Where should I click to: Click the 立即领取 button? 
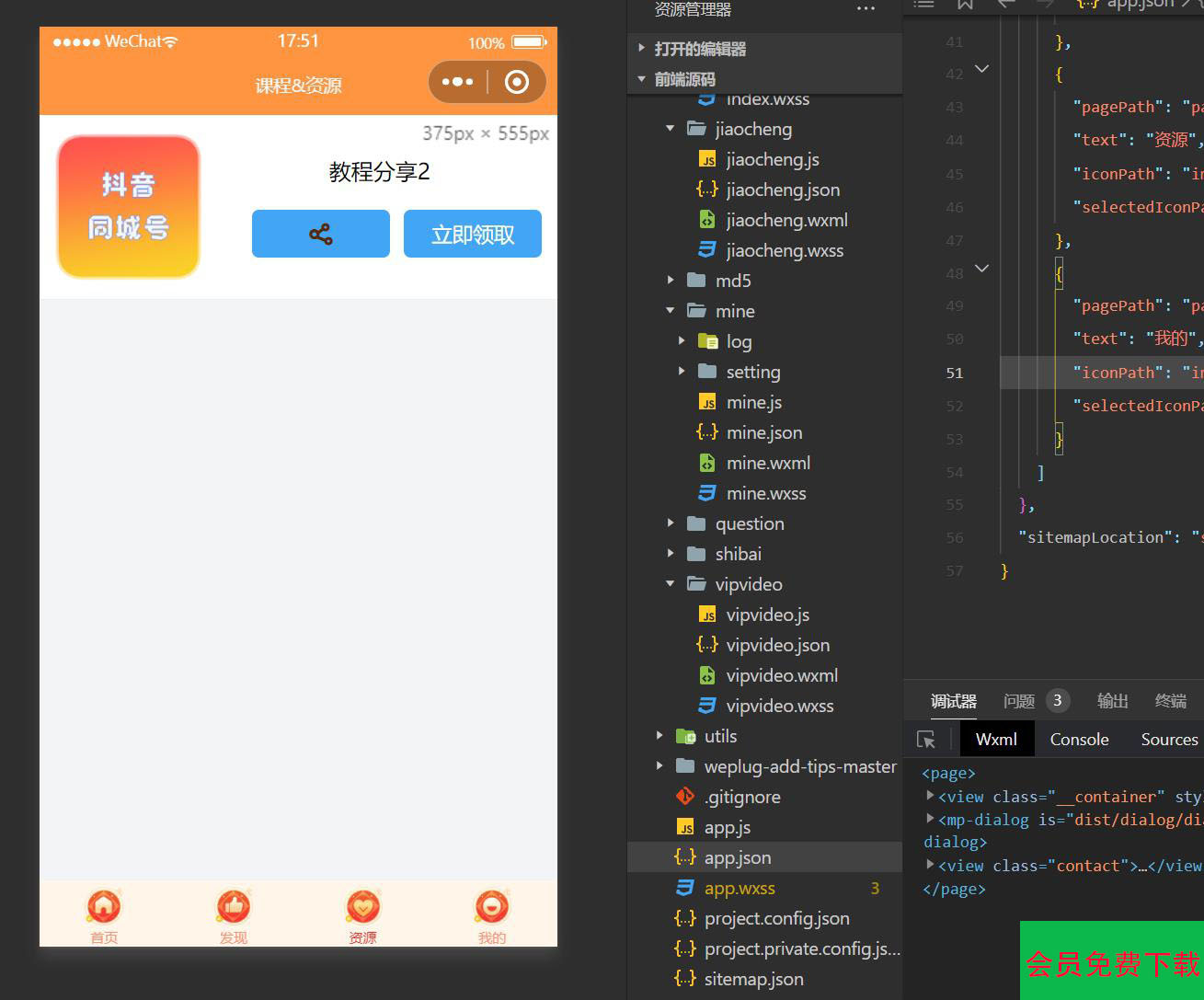pyautogui.click(x=473, y=234)
